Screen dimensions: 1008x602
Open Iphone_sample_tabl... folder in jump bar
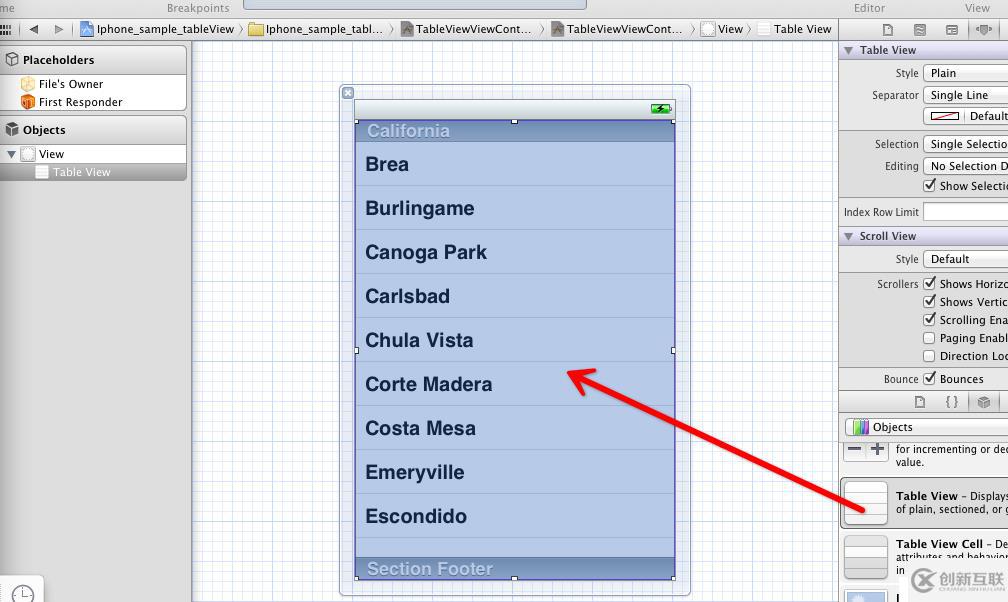(x=316, y=29)
